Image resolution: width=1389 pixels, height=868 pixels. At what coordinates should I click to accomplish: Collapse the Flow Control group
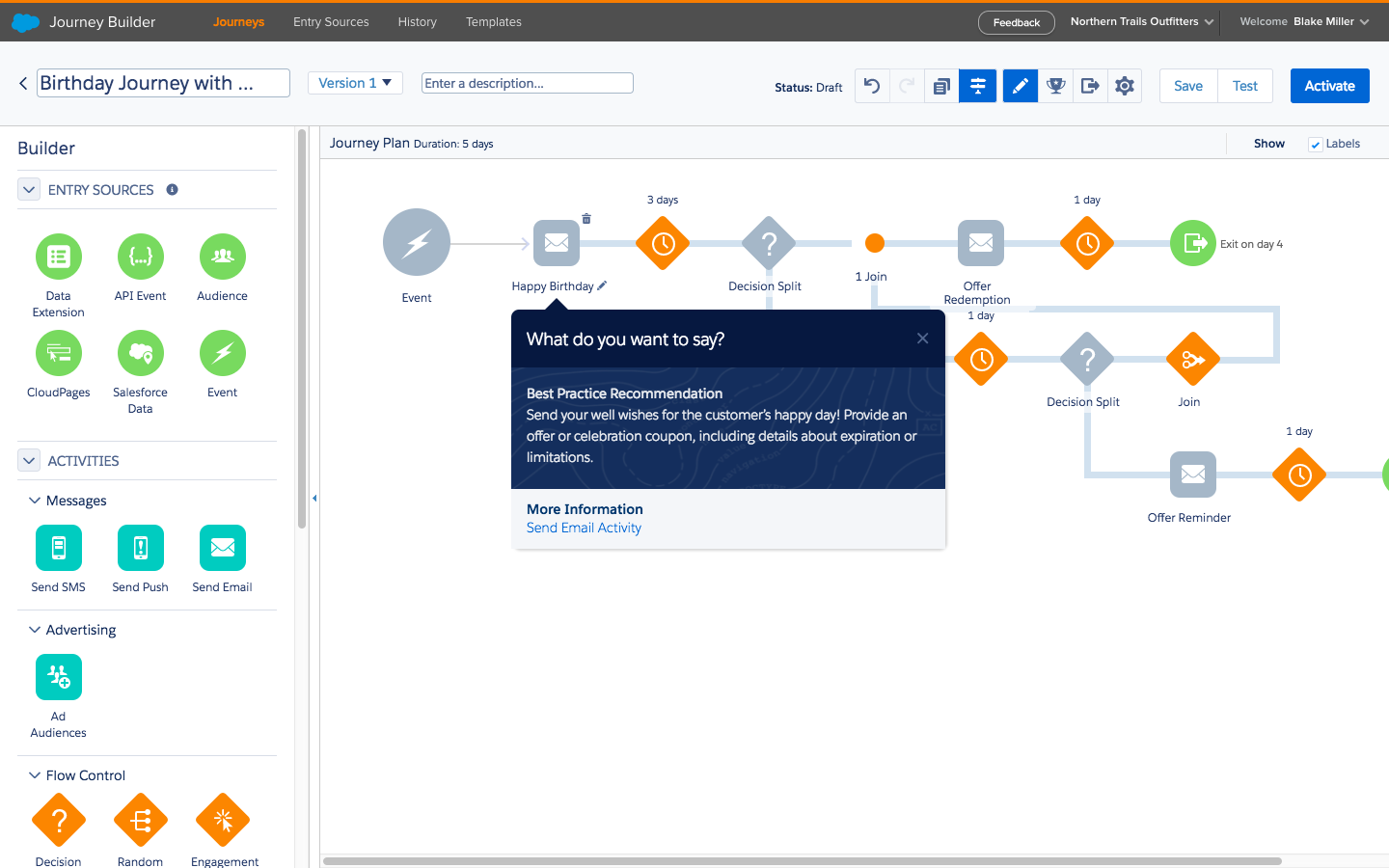click(35, 775)
